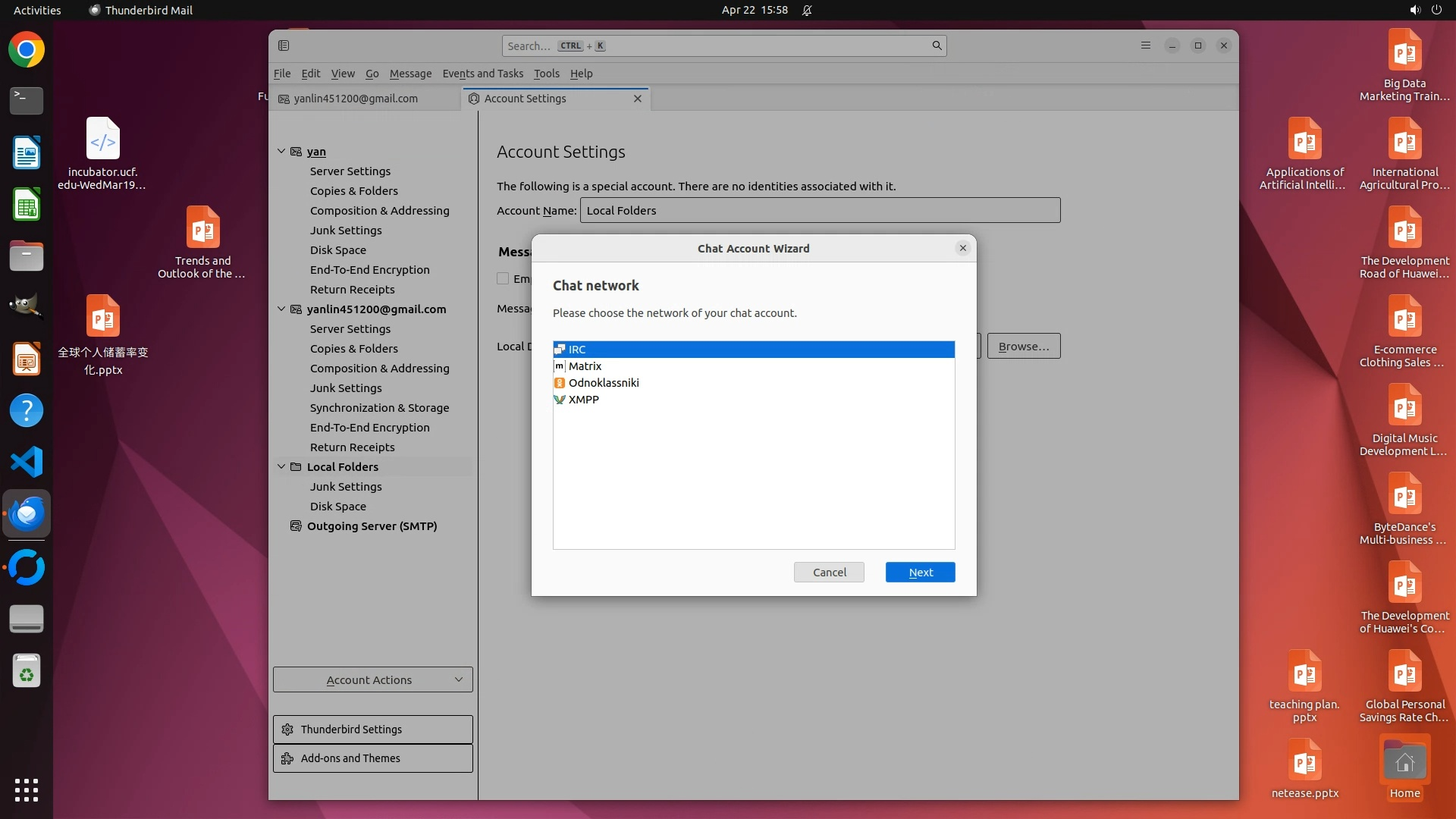The image size is (1456, 819).
Task: Collapse the yanlin451200@gmail.com account tree
Action: (281, 309)
